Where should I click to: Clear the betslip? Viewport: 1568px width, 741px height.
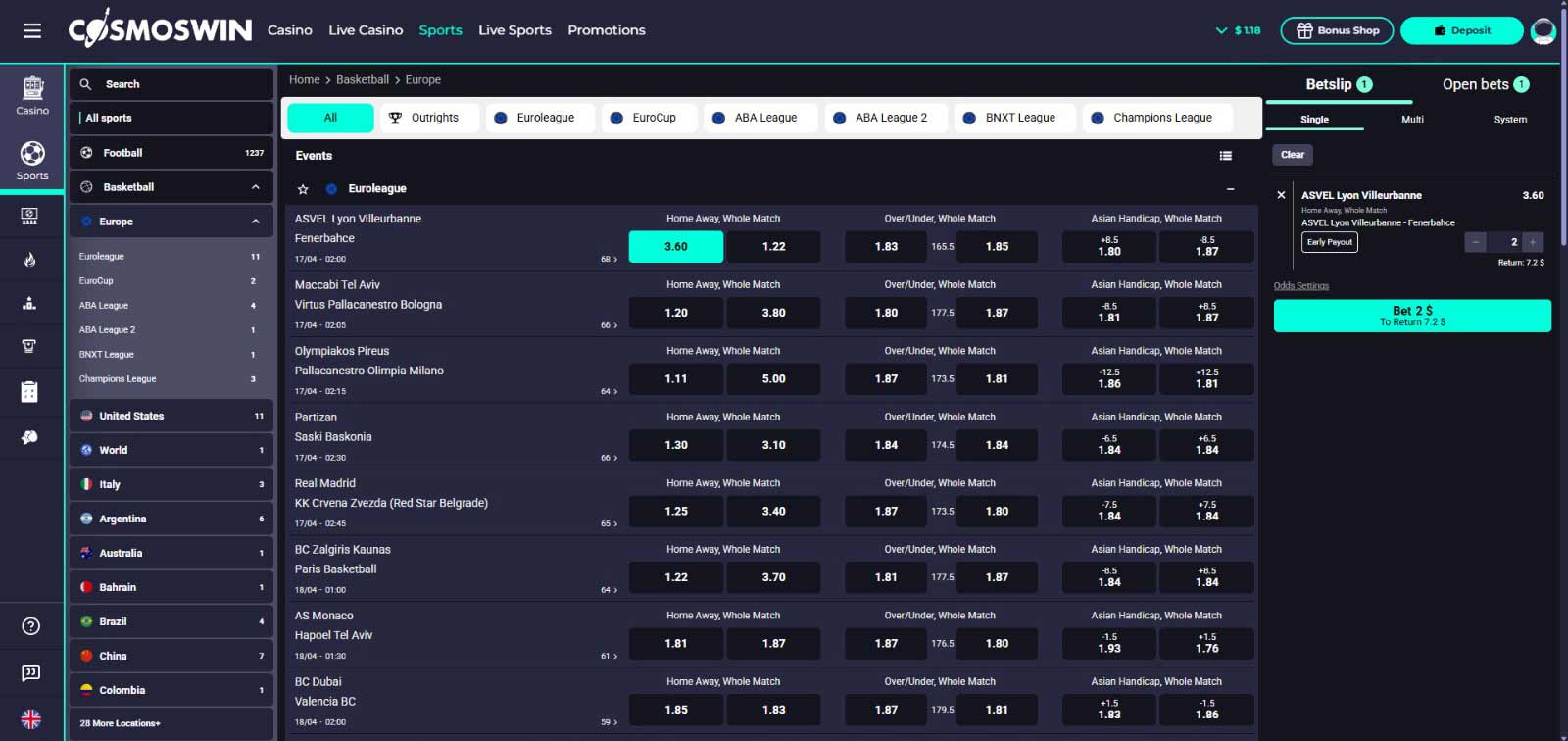[x=1293, y=155]
